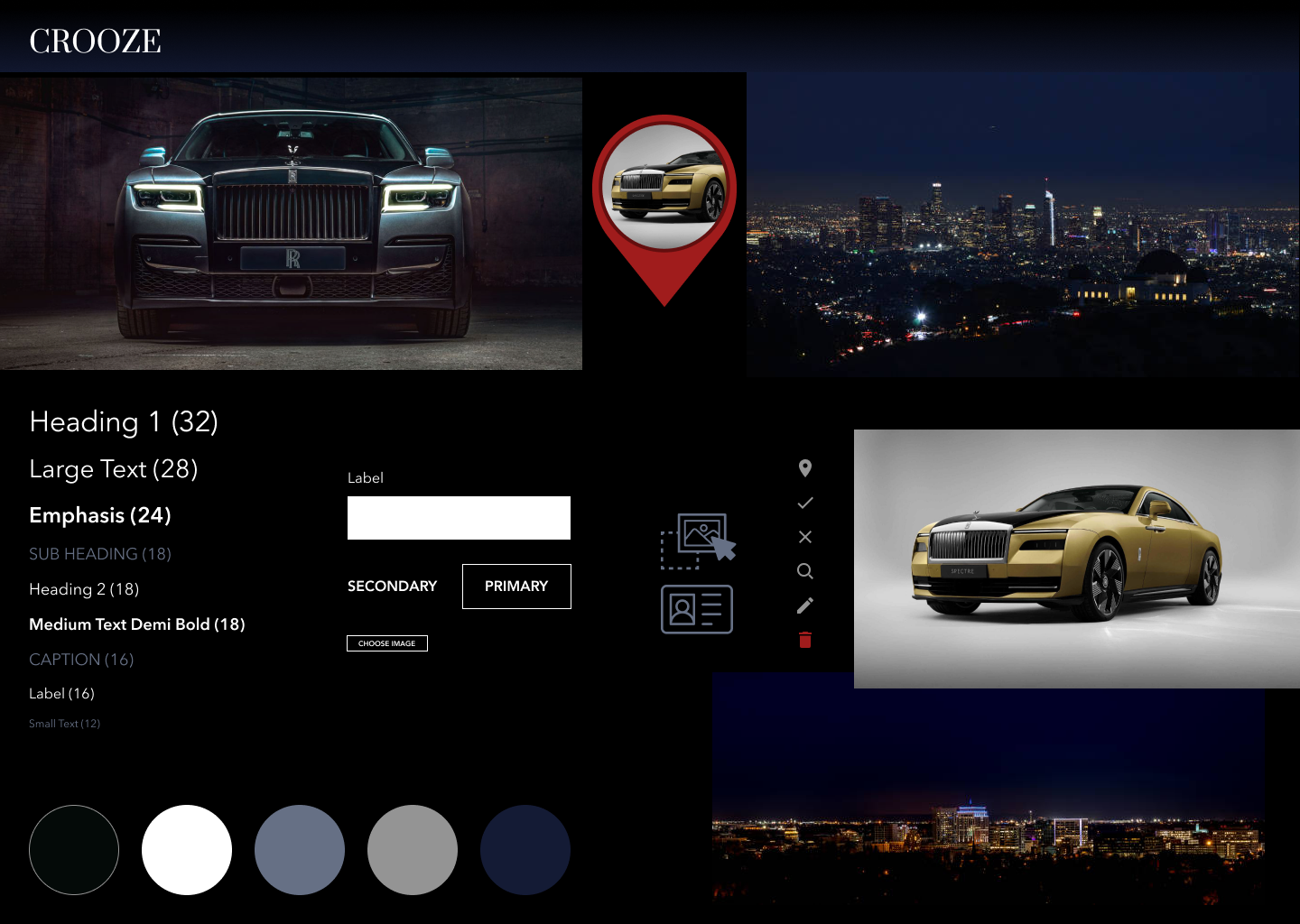Click the ID card profile icon

[697, 609]
